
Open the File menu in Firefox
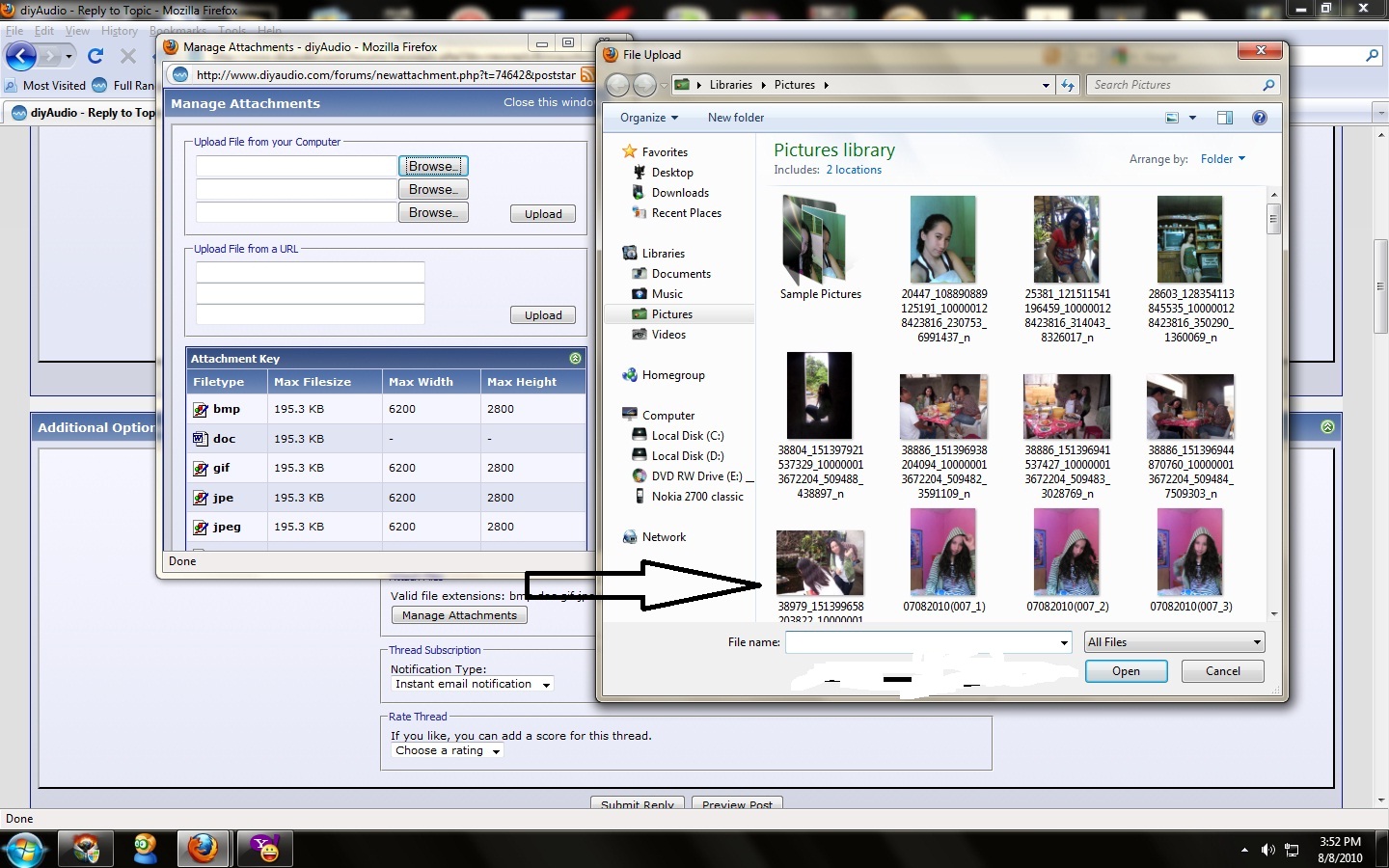tap(14, 31)
